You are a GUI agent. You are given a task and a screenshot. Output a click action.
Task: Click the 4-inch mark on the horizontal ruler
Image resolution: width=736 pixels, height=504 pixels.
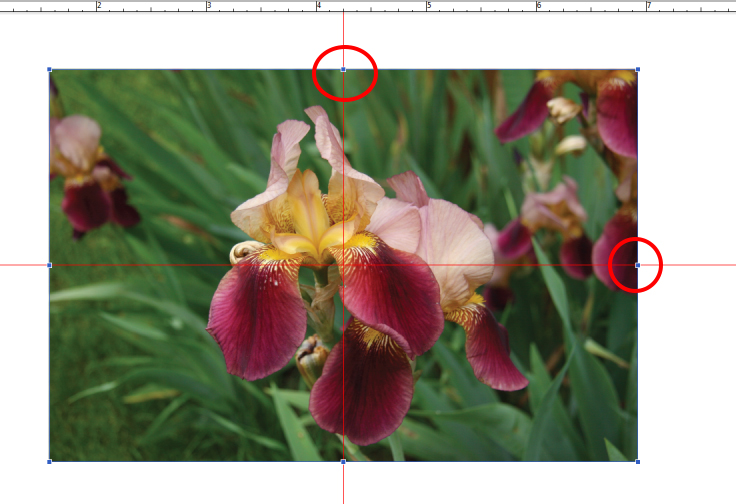point(317,6)
